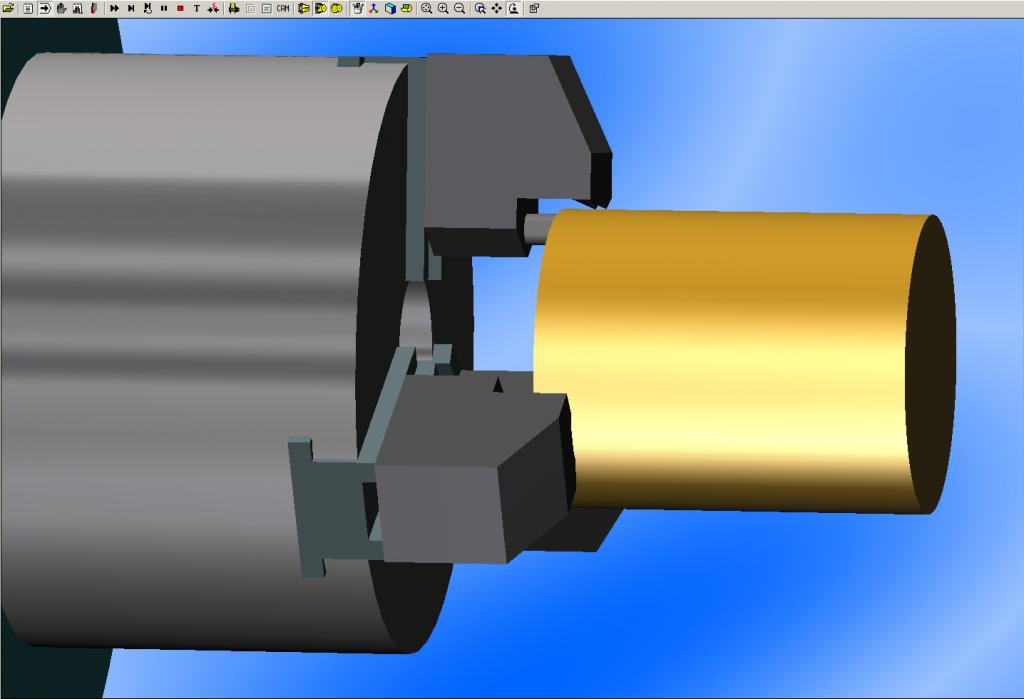The width and height of the screenshot is (1024, 699).
Task: Select the hand tool icon
Action: click(x=61, y=8)
